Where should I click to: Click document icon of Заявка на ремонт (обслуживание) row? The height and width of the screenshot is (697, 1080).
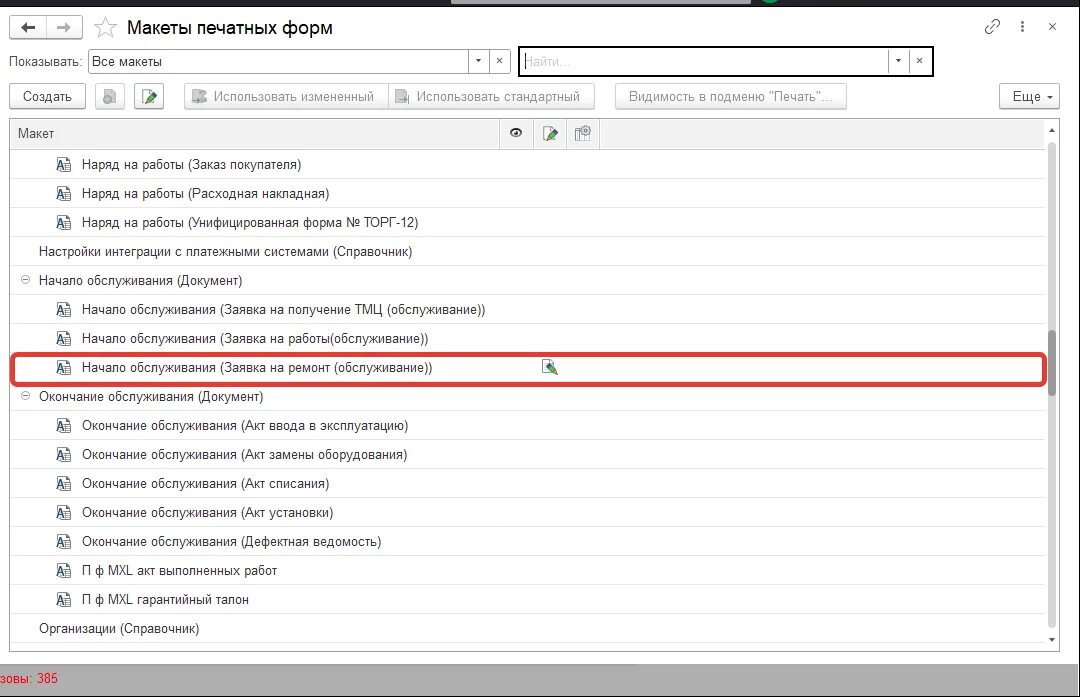point(63,368)
